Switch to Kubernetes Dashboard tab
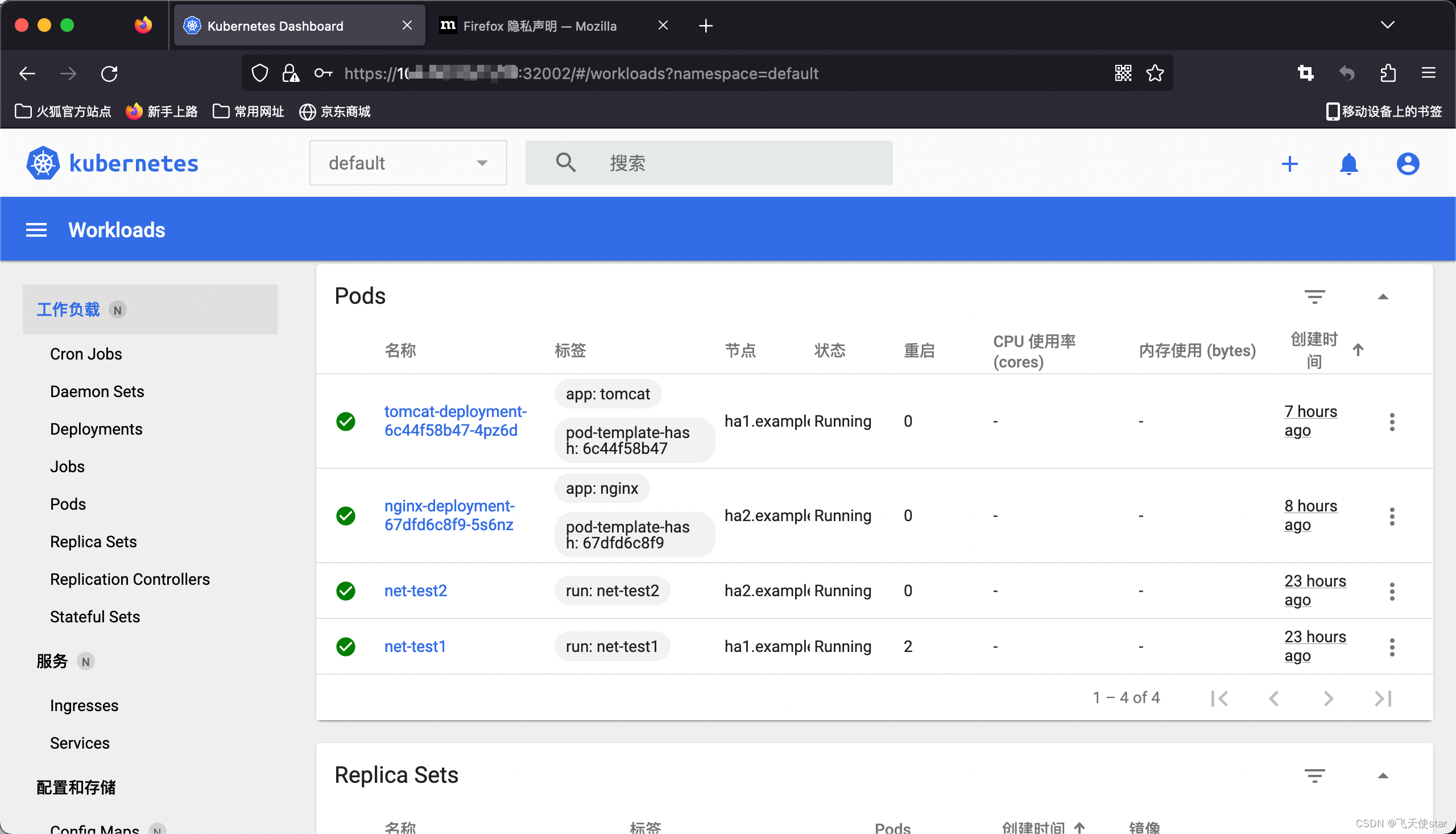This screenshot has width=1456, height=834. click(x=299, y=25)
